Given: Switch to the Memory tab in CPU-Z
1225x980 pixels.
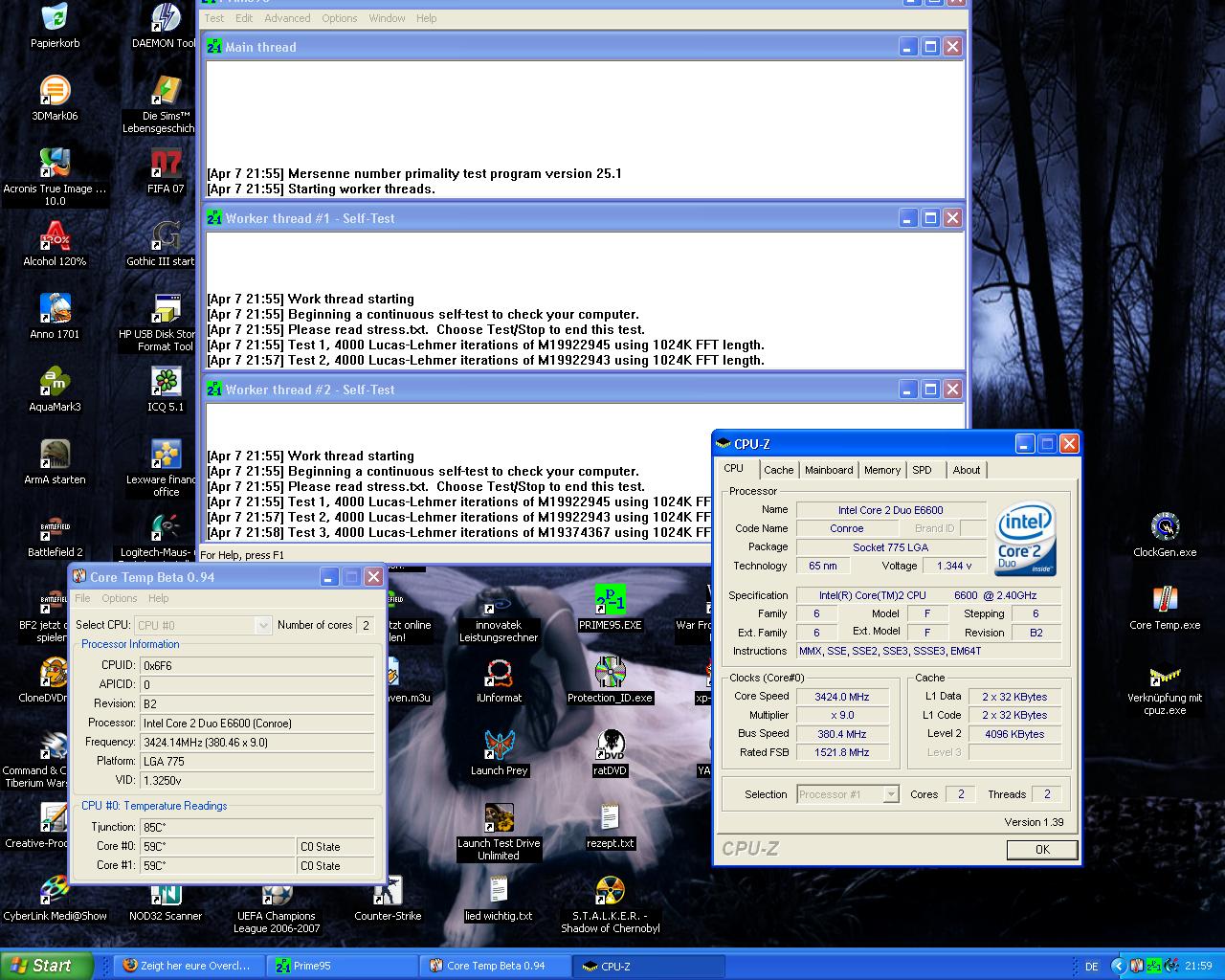Looking at the screenshot, I should tap(882, 470).
